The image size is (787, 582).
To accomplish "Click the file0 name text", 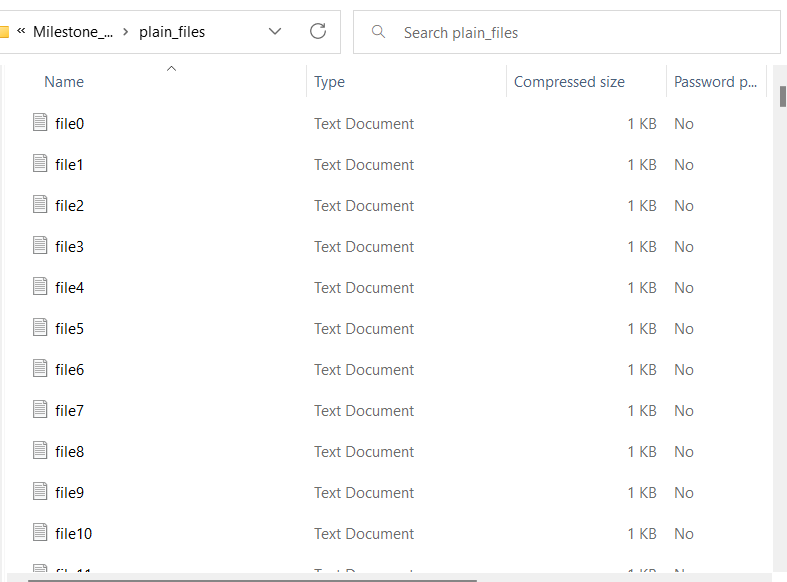I will coord(69,123).
